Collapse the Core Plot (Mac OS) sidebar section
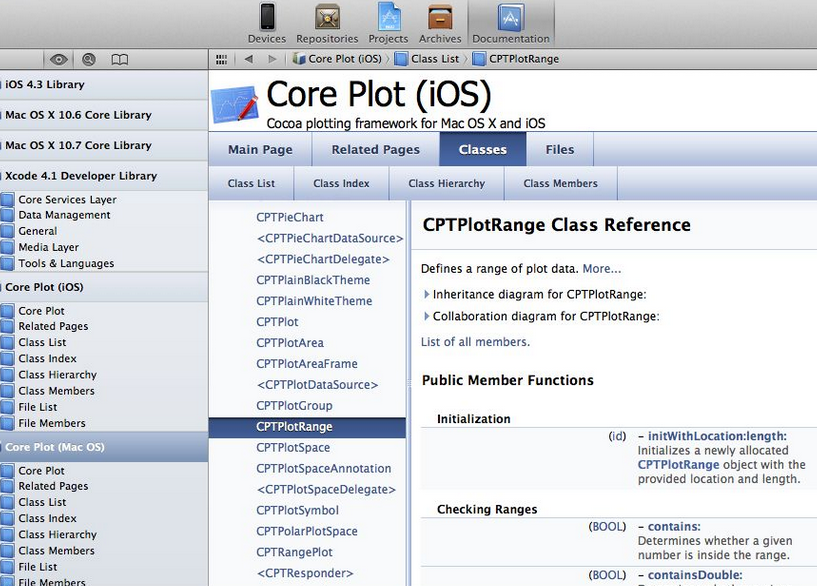This screenshot has width=817, height=586. click(104, 447)
